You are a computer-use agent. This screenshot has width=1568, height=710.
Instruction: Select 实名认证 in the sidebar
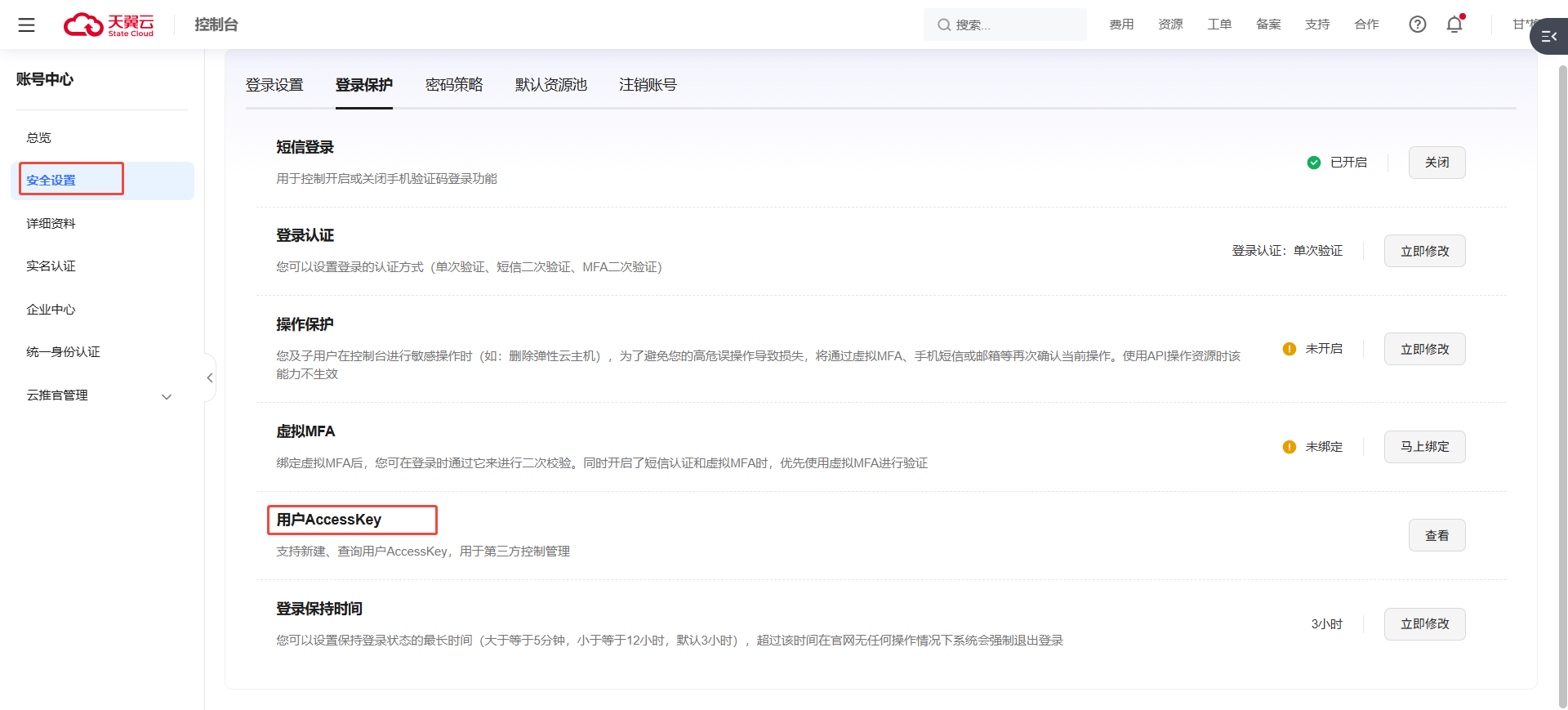(51, 266)
